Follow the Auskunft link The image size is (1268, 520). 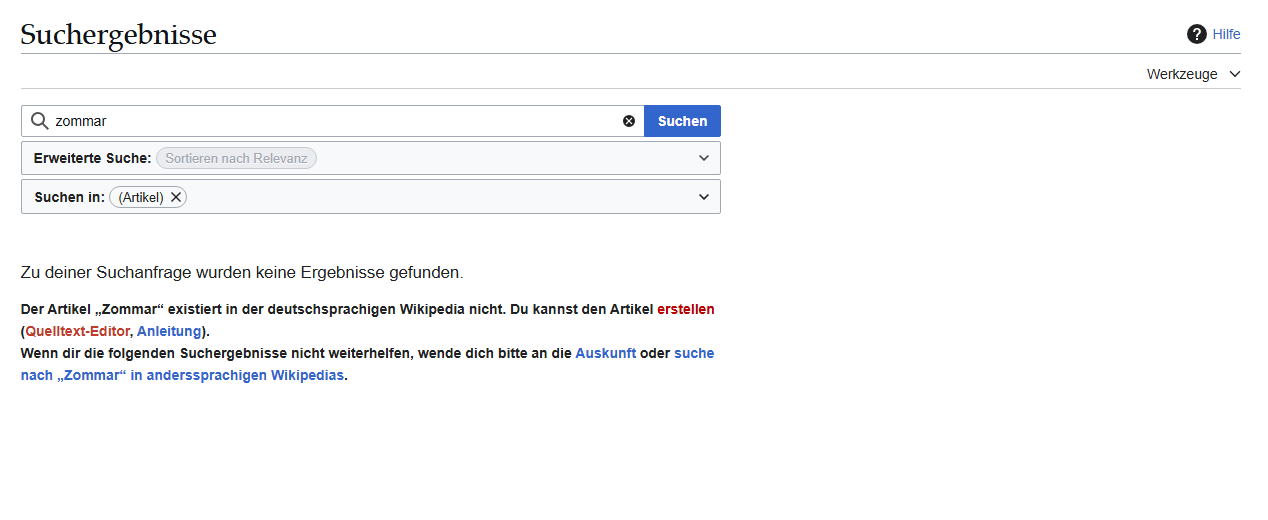click(x=606, y=353)
